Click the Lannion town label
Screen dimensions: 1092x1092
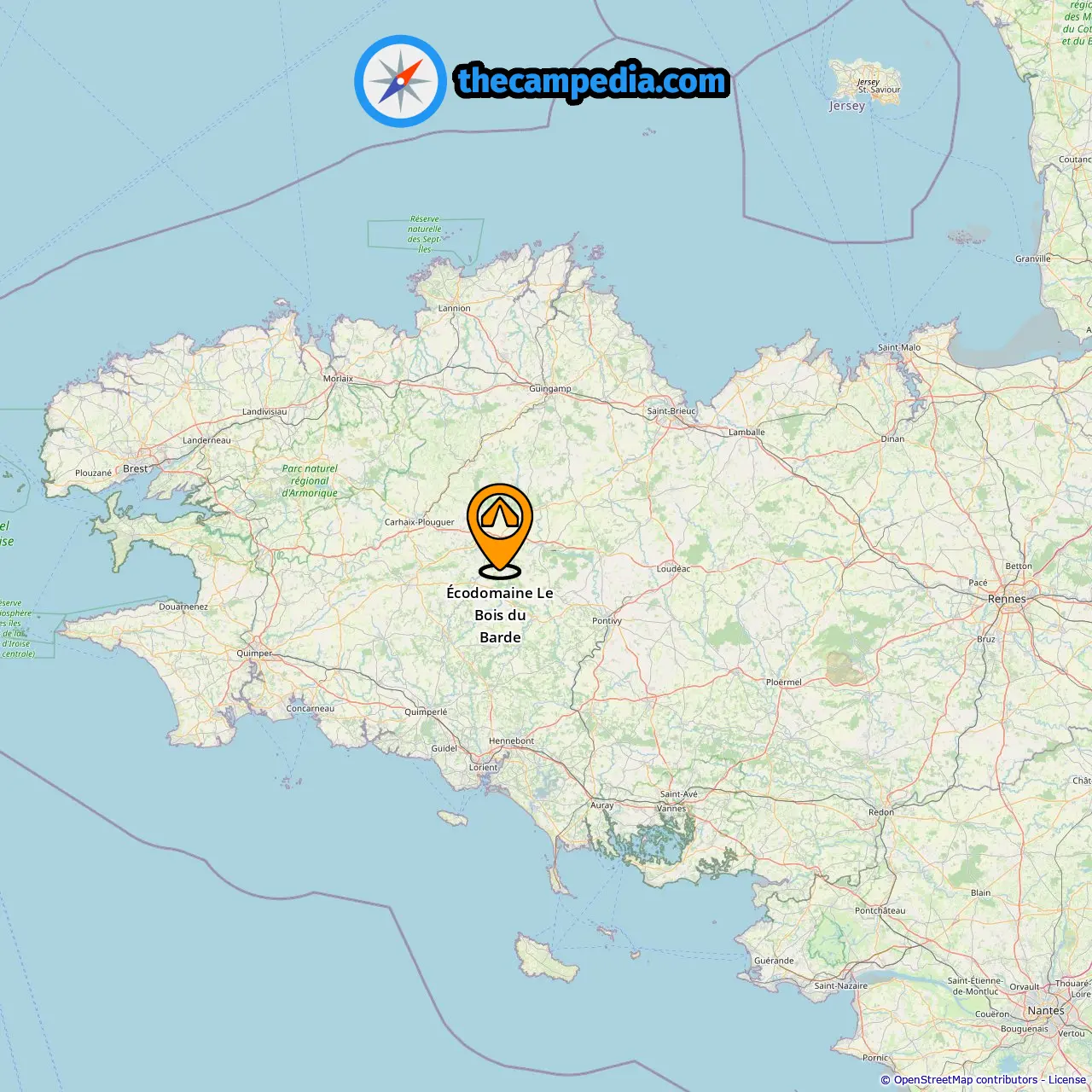pos(454,308)
